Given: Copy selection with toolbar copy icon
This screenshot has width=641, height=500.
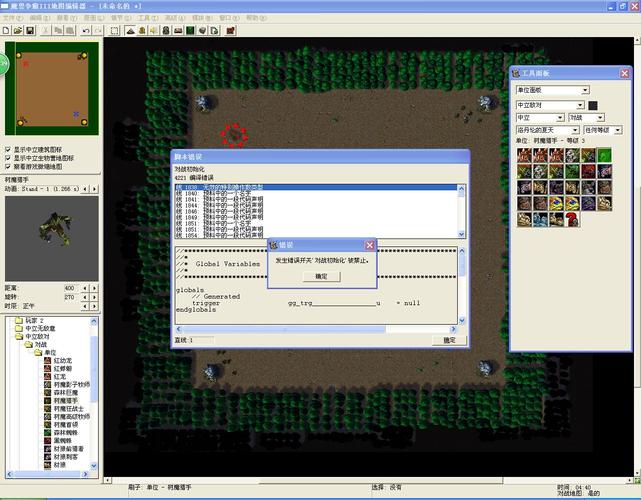Looking at the screenshot, I should [x=58, y=31].
